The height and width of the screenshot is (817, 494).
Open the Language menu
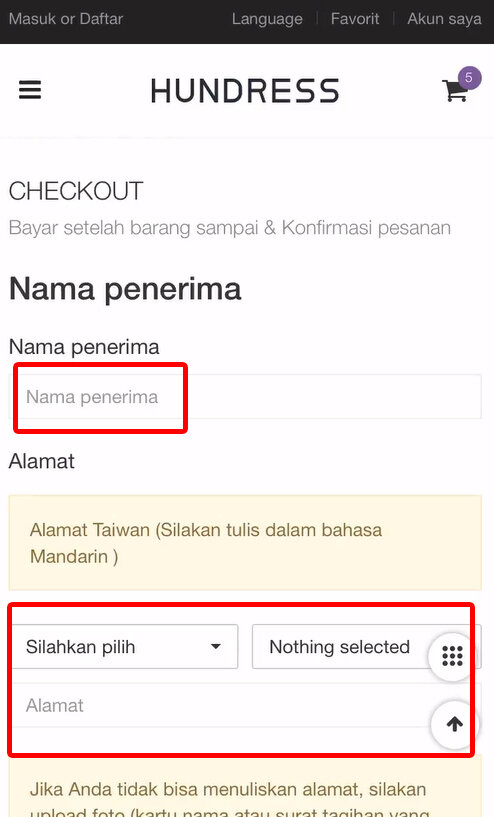pos(267,19)
